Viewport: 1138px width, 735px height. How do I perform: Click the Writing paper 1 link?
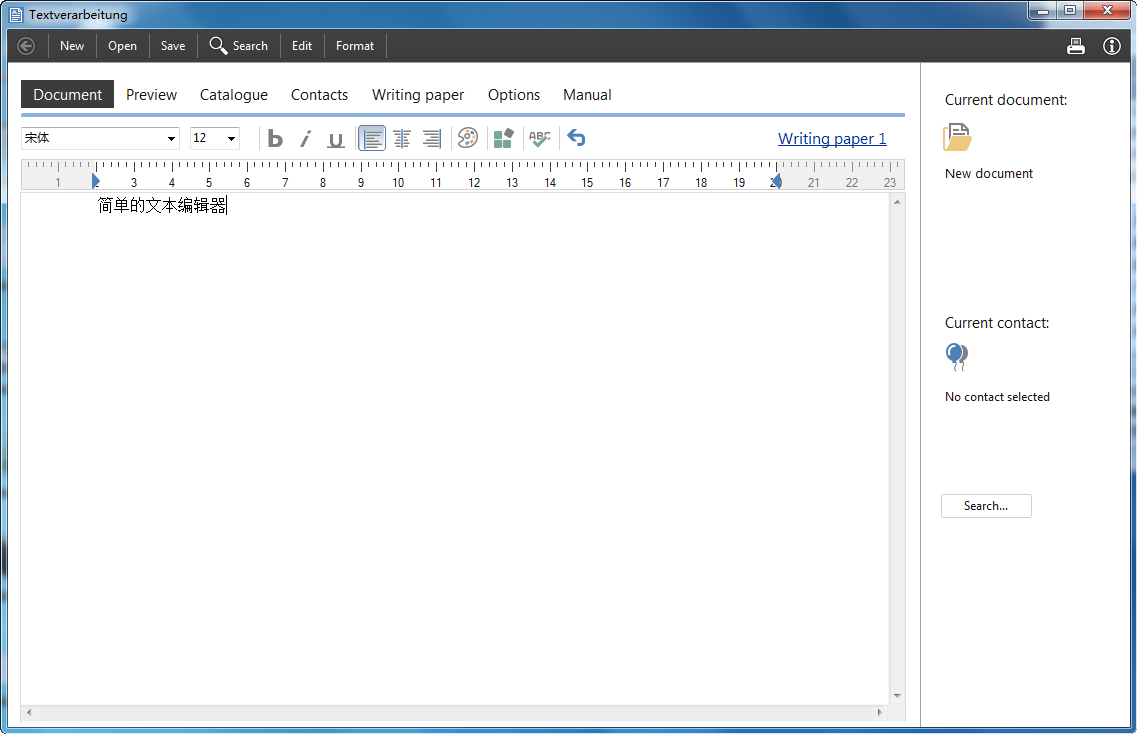point(832,139)
